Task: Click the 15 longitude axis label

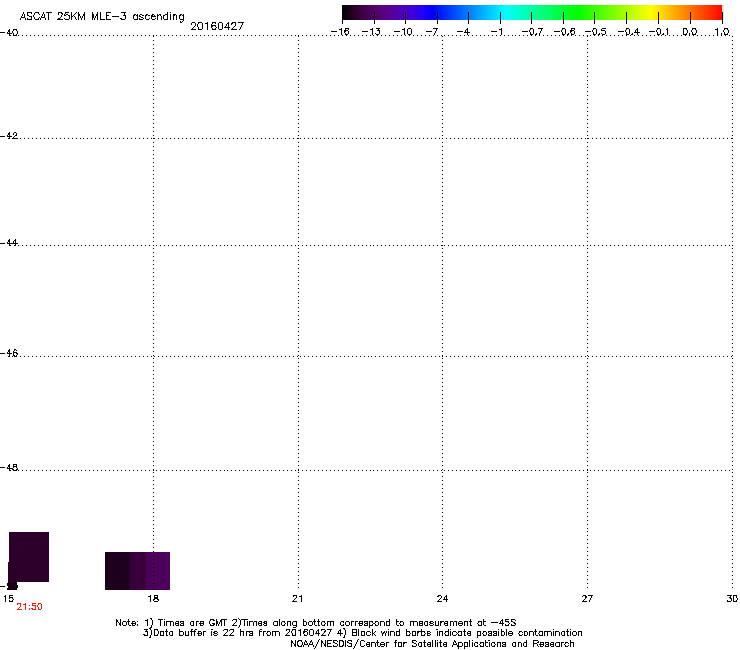Action: click(8, 599)
